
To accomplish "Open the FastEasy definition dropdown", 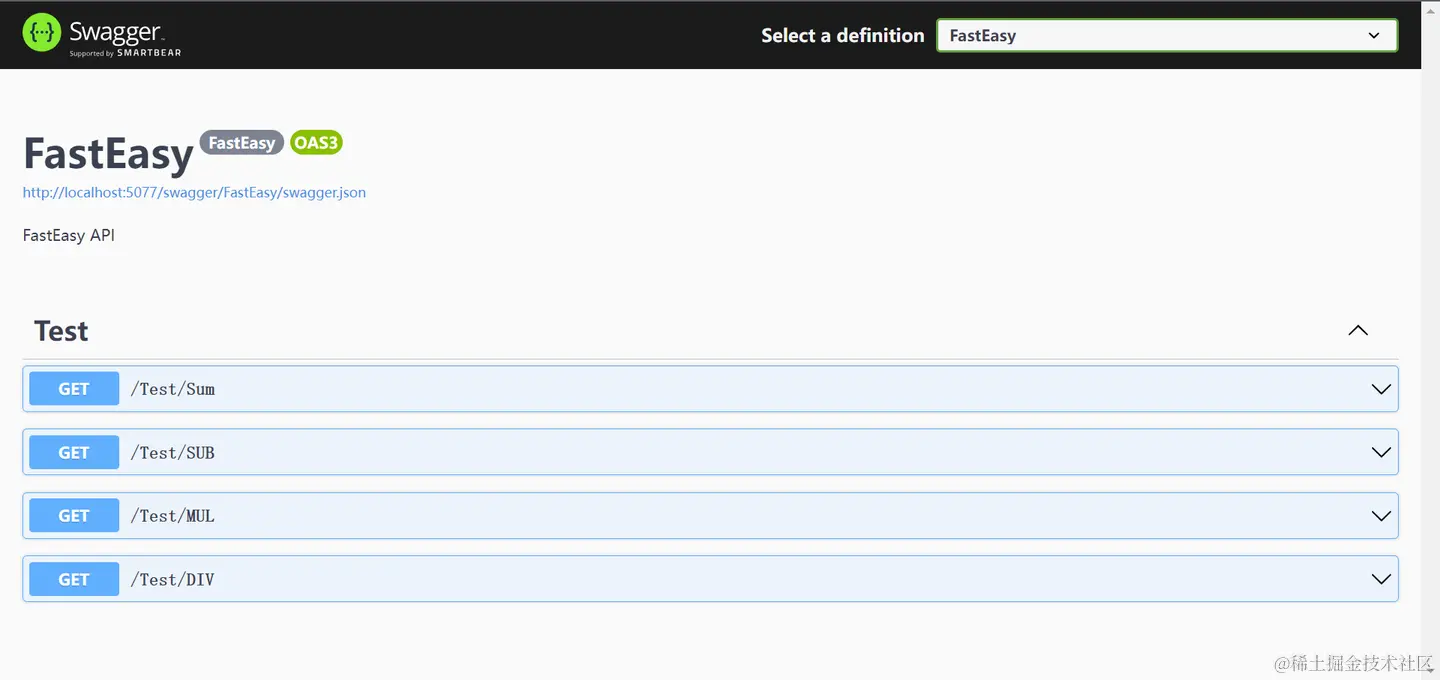I will [1166, 36].
